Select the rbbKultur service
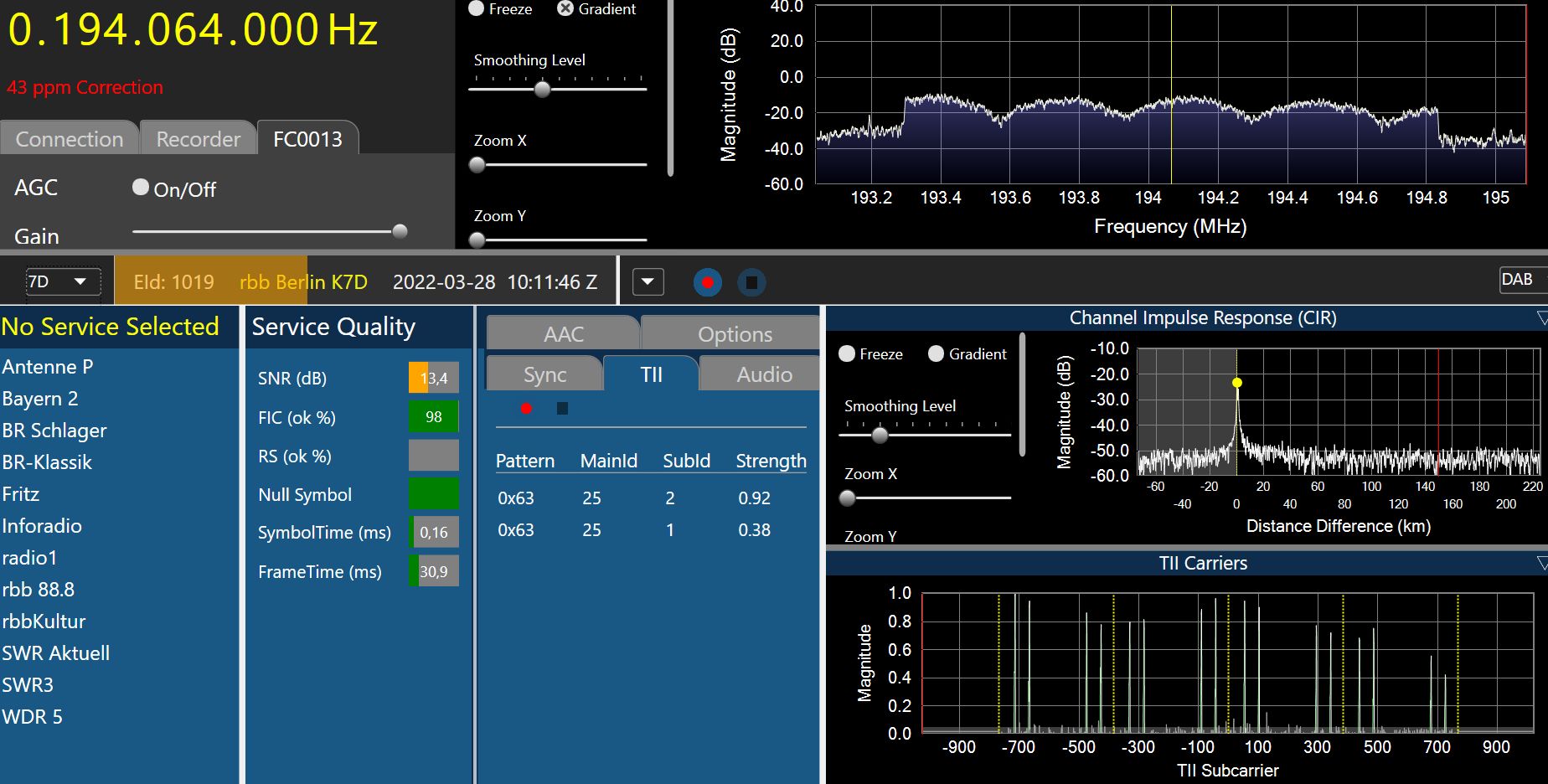This screenshot has width=1548, height=784. [44, 622]
